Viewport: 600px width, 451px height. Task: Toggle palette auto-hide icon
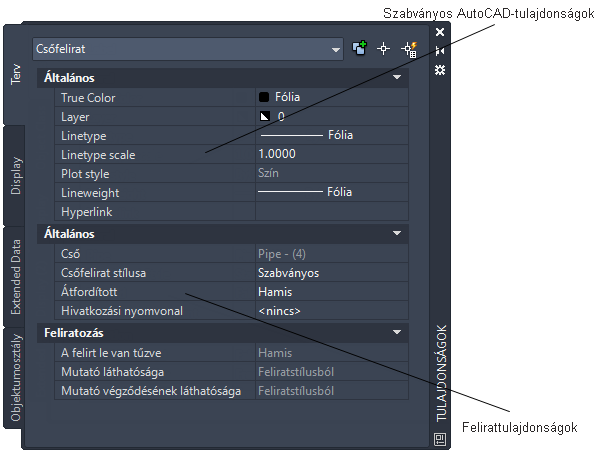(440, 51)
